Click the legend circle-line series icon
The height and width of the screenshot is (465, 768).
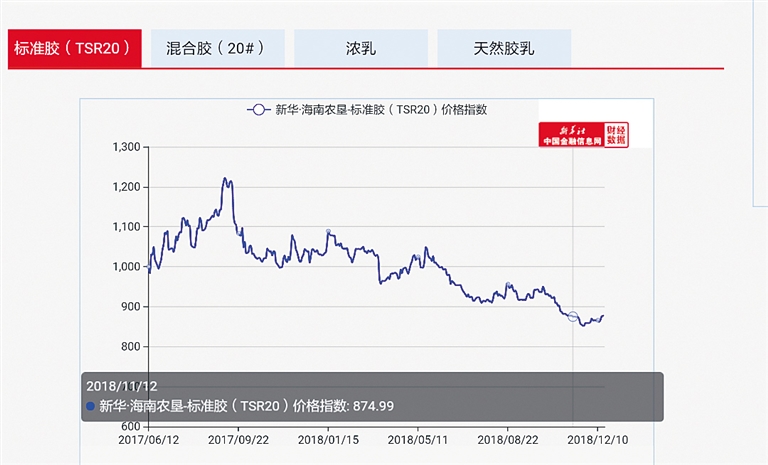pos(259,110)
